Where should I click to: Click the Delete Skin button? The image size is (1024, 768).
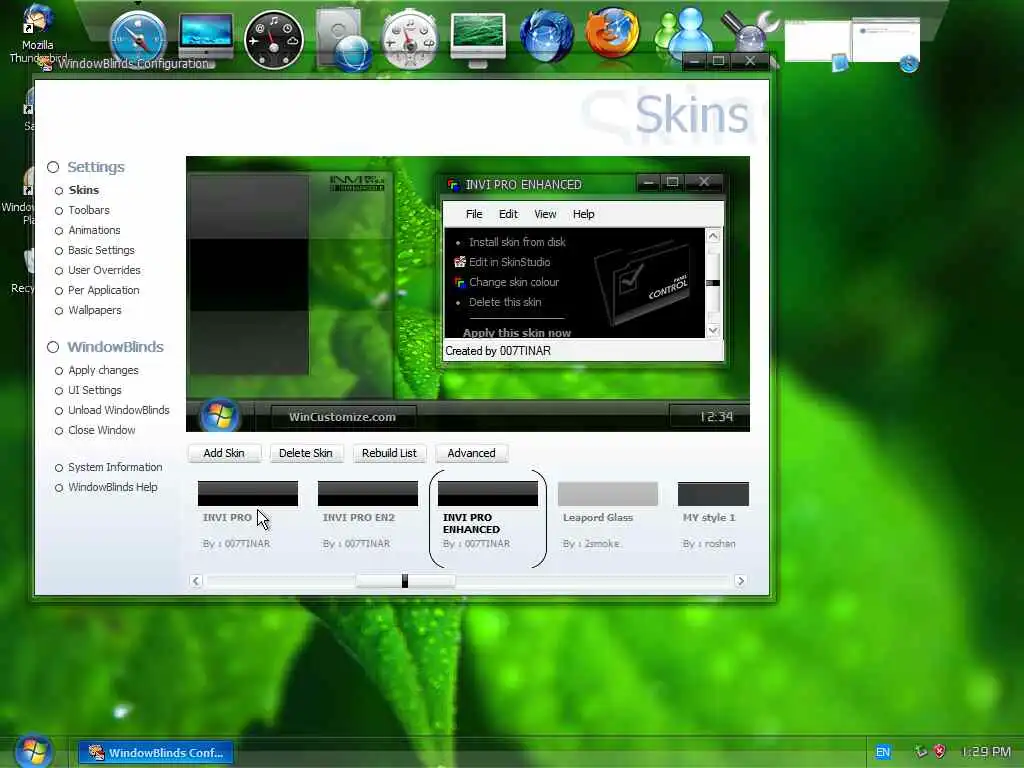pos(306,453)
